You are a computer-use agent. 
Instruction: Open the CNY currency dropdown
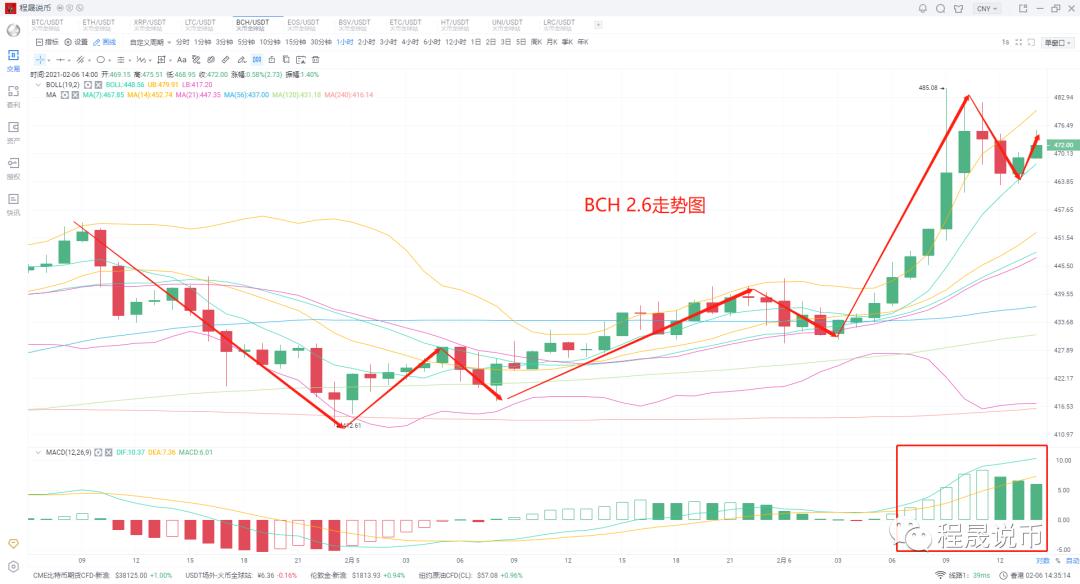click(985, 8)
